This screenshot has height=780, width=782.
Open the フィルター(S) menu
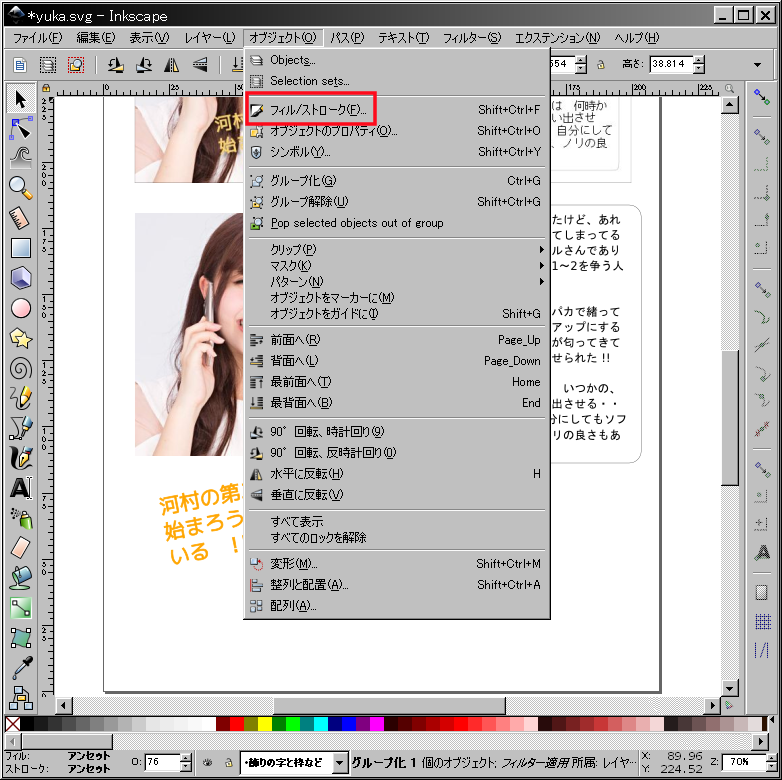[x=472, y=38]
